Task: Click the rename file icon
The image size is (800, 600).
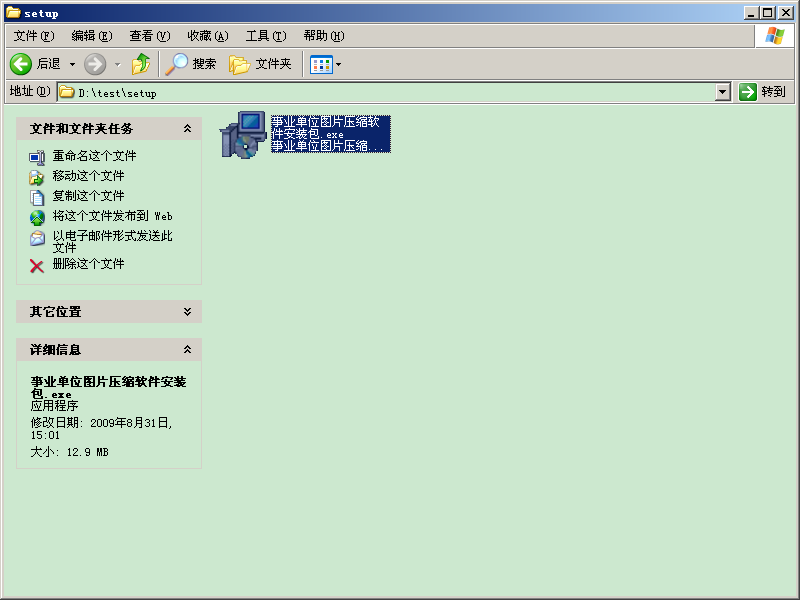Action: tap(37, 158)
